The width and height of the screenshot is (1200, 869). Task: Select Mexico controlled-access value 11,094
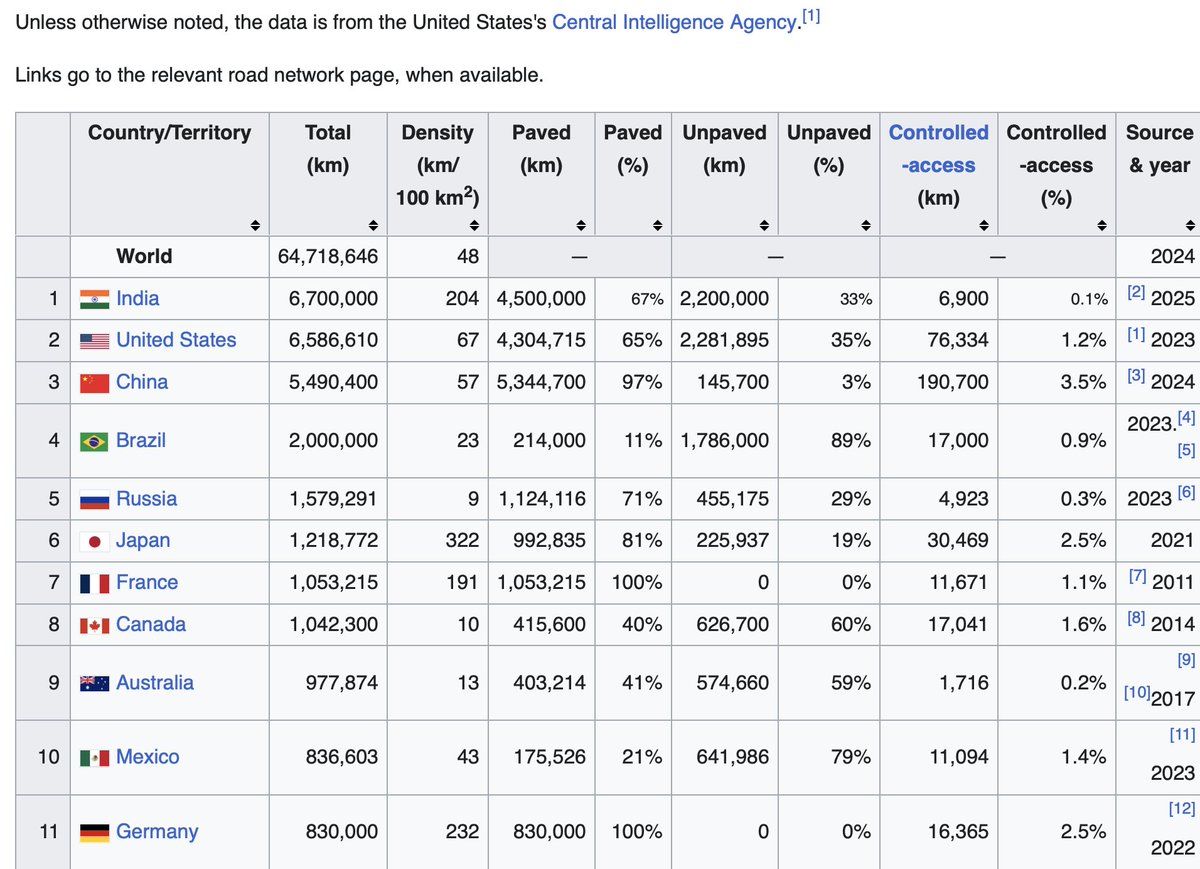click(x=958, y=757)
